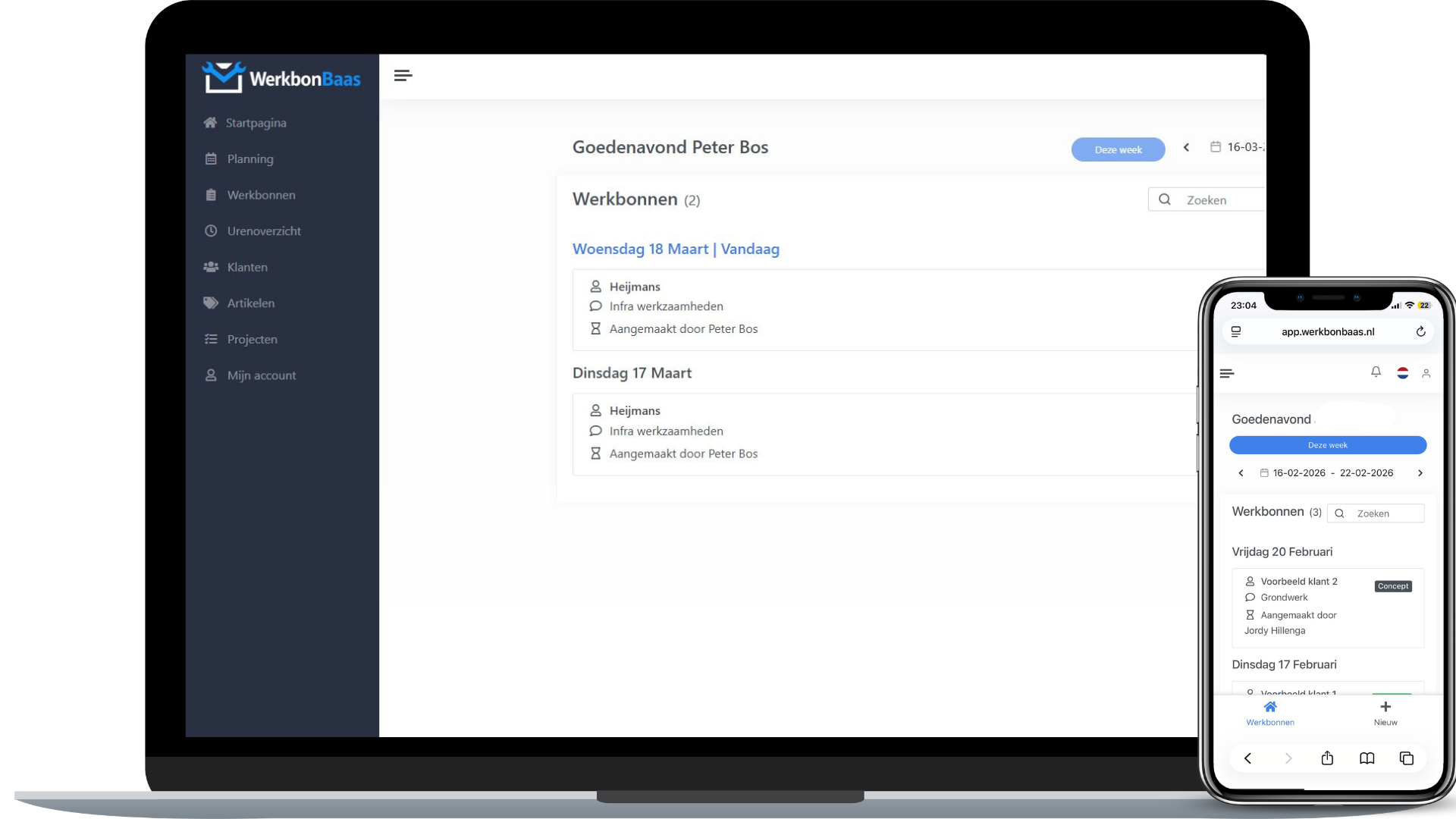Tap the Werkbonnen home tab icon
Screen dimensions: 1456x819
point(1270,708)
